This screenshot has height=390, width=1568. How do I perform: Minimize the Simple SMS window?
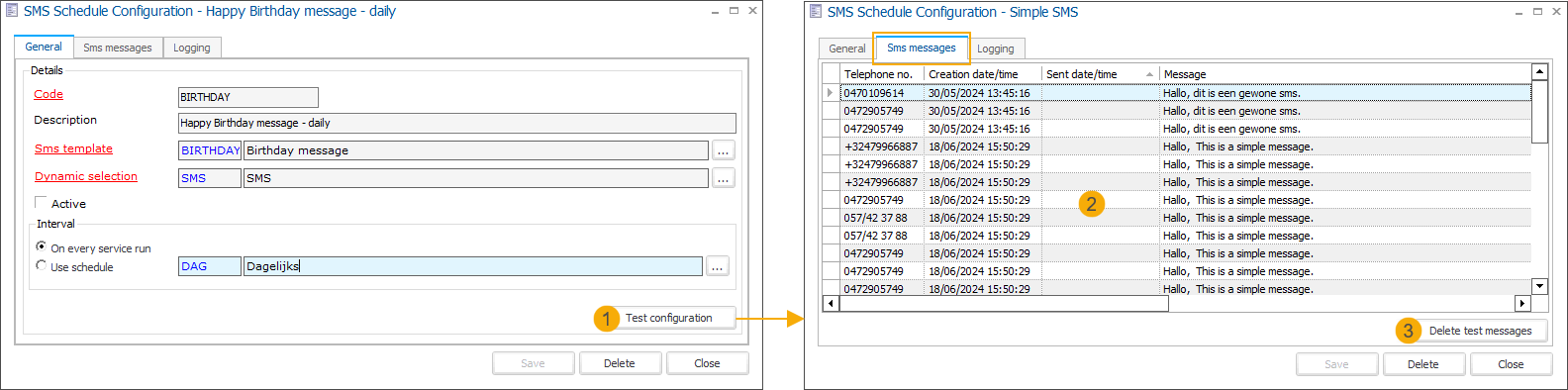[1519, 12]
